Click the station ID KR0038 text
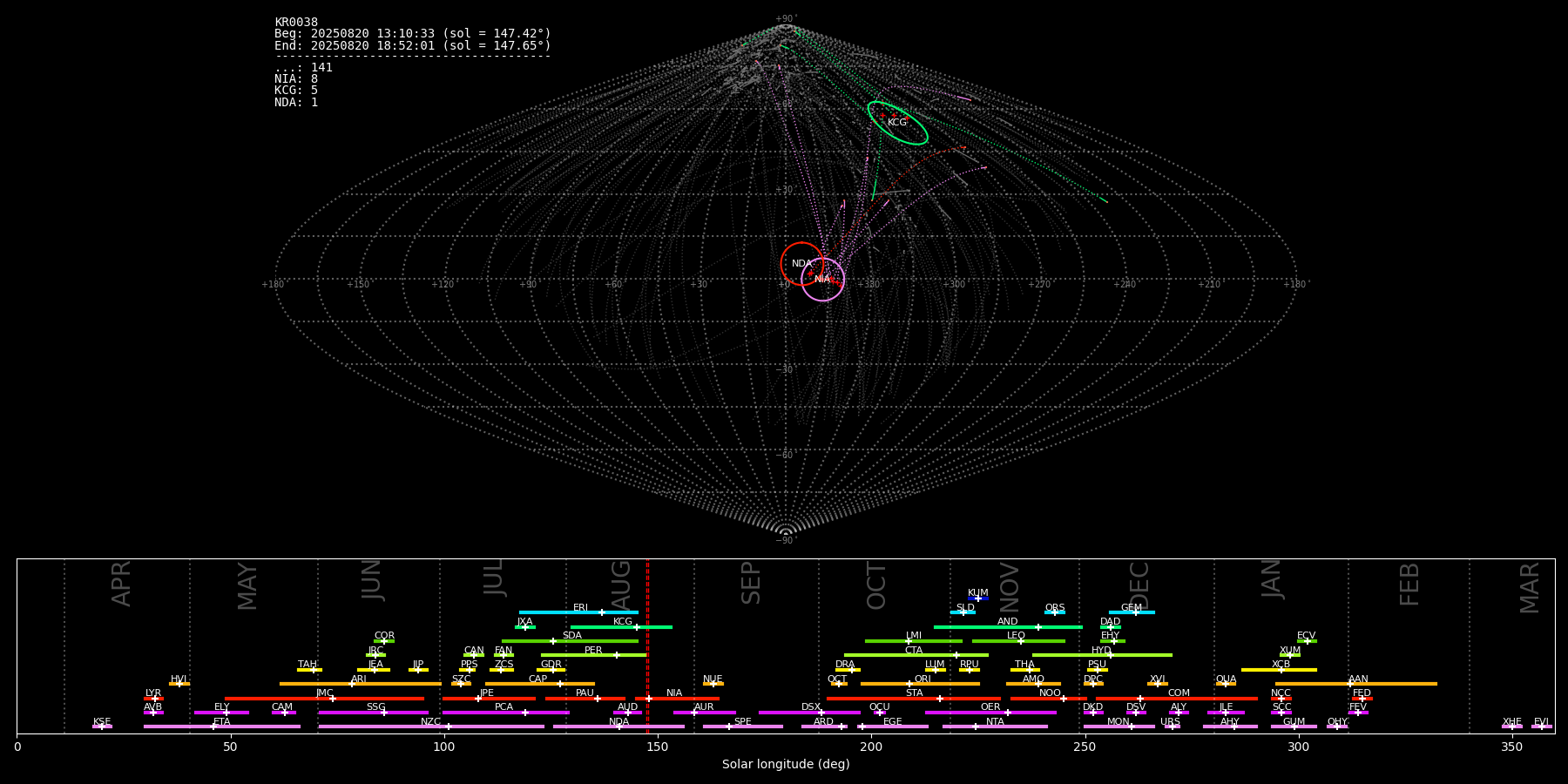 pyautogui.click(x=296, y=23)
